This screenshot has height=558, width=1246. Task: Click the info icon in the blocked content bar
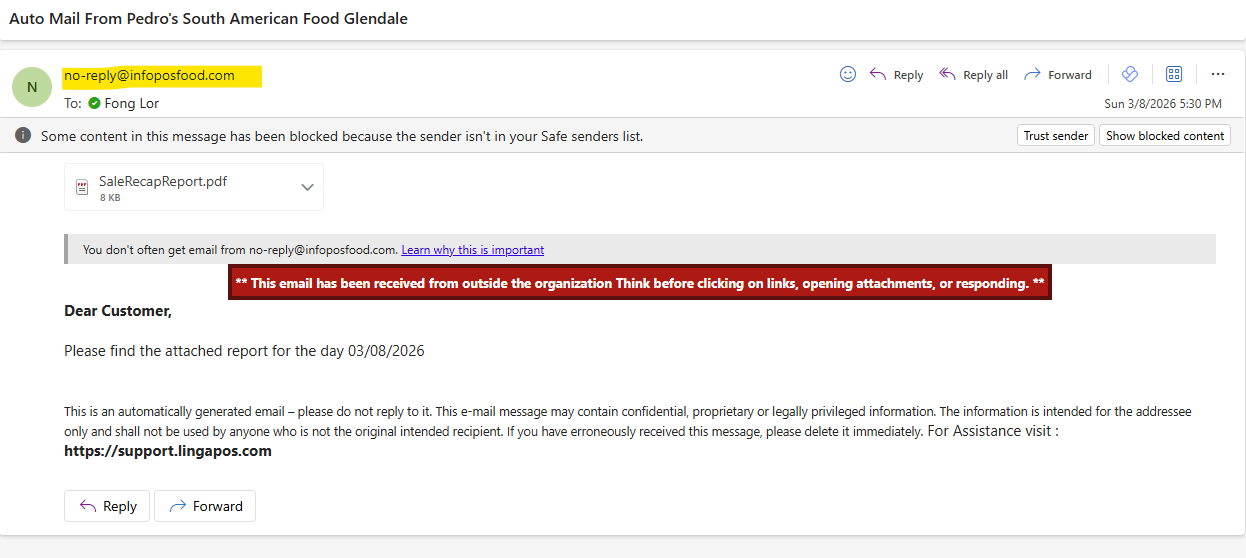point(23,135)
